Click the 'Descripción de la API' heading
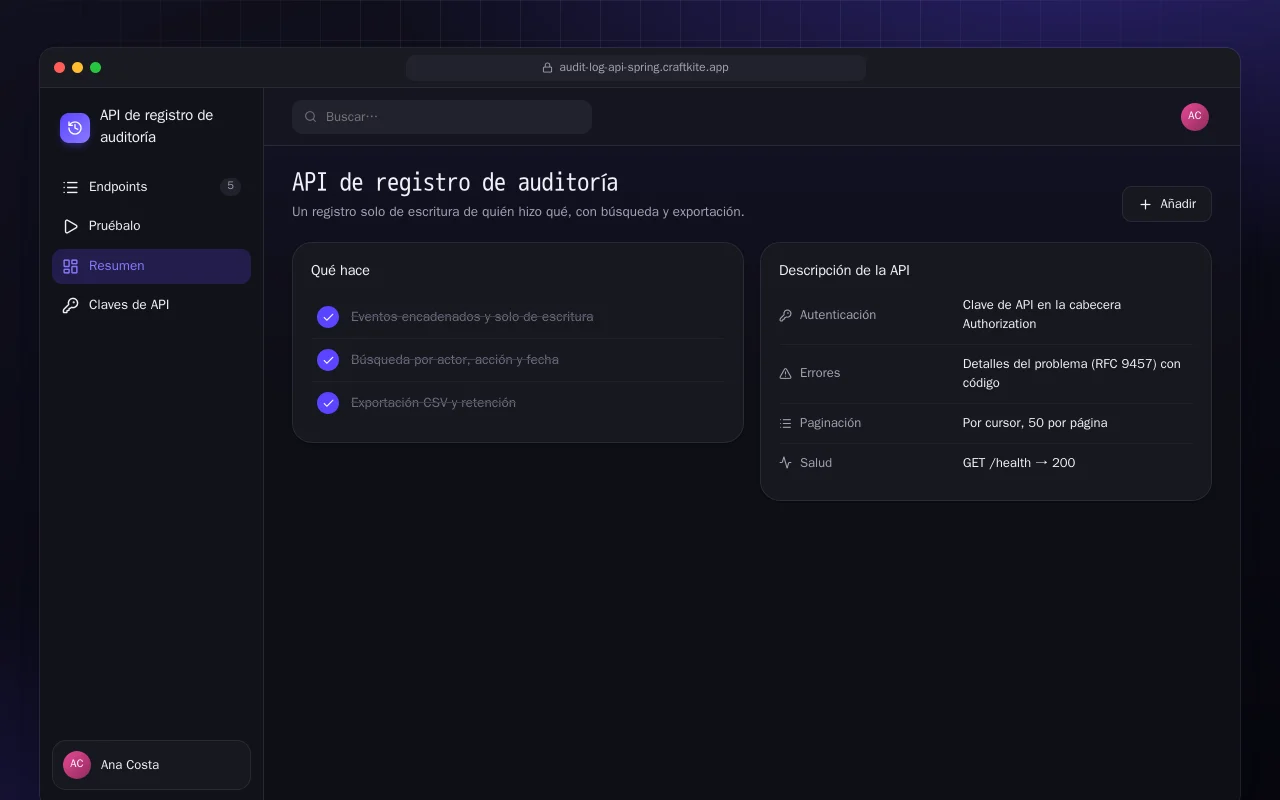1280x800 pixels. click(x=844, y=270)
